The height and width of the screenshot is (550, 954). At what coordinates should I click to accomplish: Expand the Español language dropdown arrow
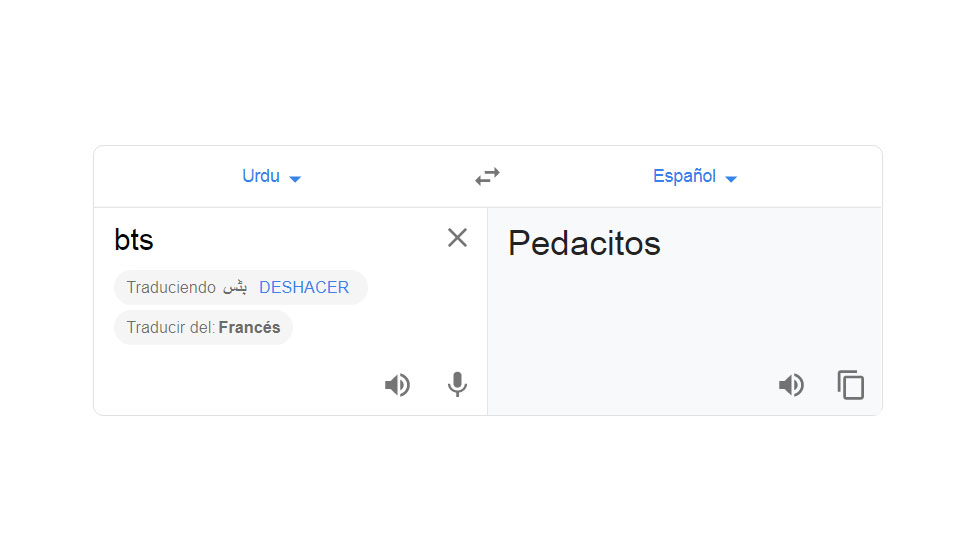click(x=731, y=179)
